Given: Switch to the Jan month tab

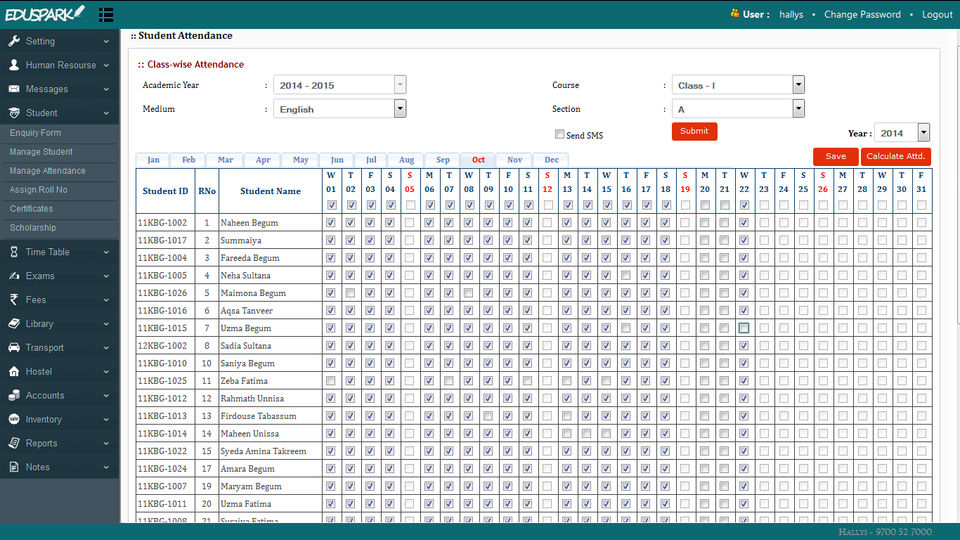Looking at the screenshot, I should click(153, 160).
